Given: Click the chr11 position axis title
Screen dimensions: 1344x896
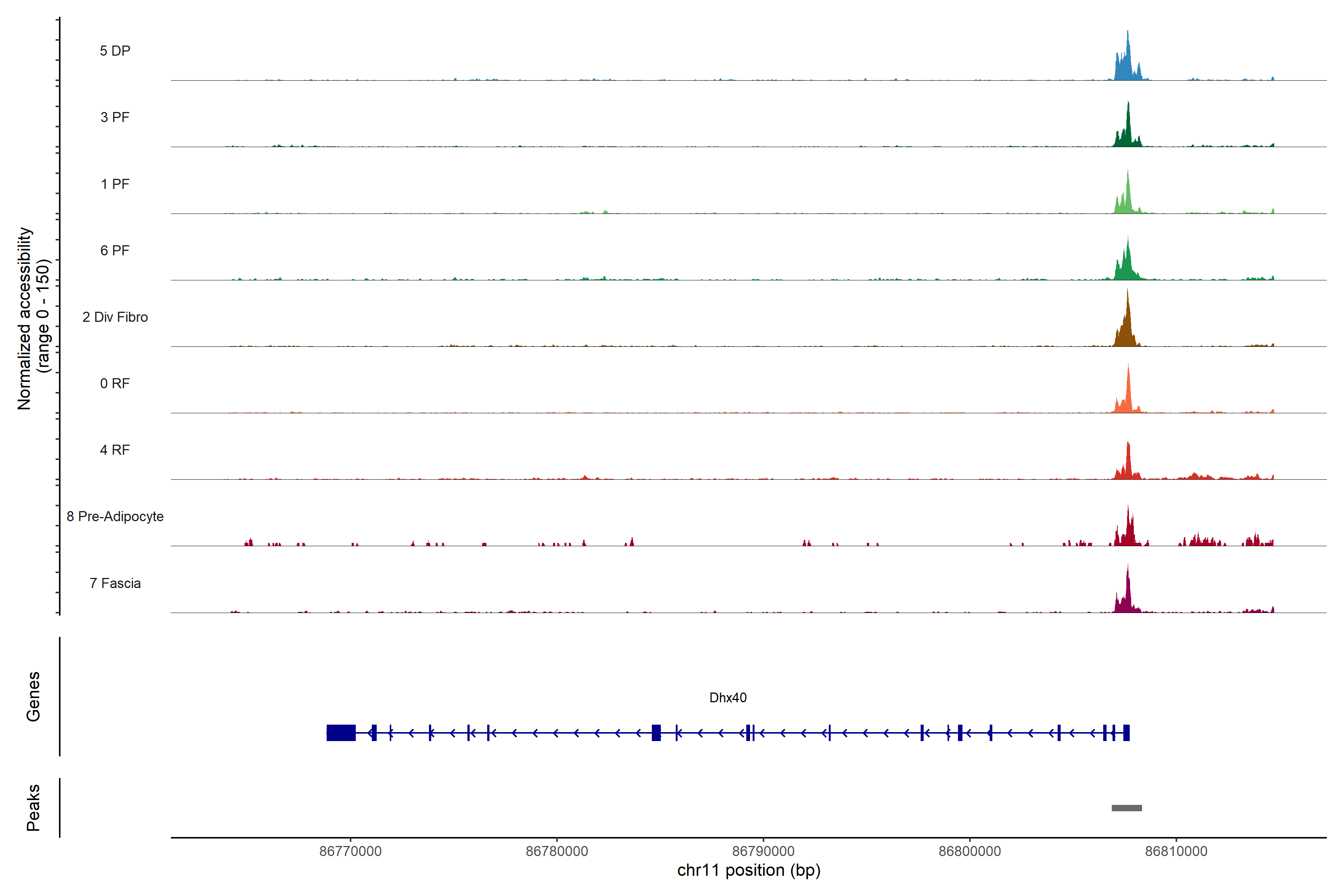Looking at the screenshot, I should click(x=749, y=870).
